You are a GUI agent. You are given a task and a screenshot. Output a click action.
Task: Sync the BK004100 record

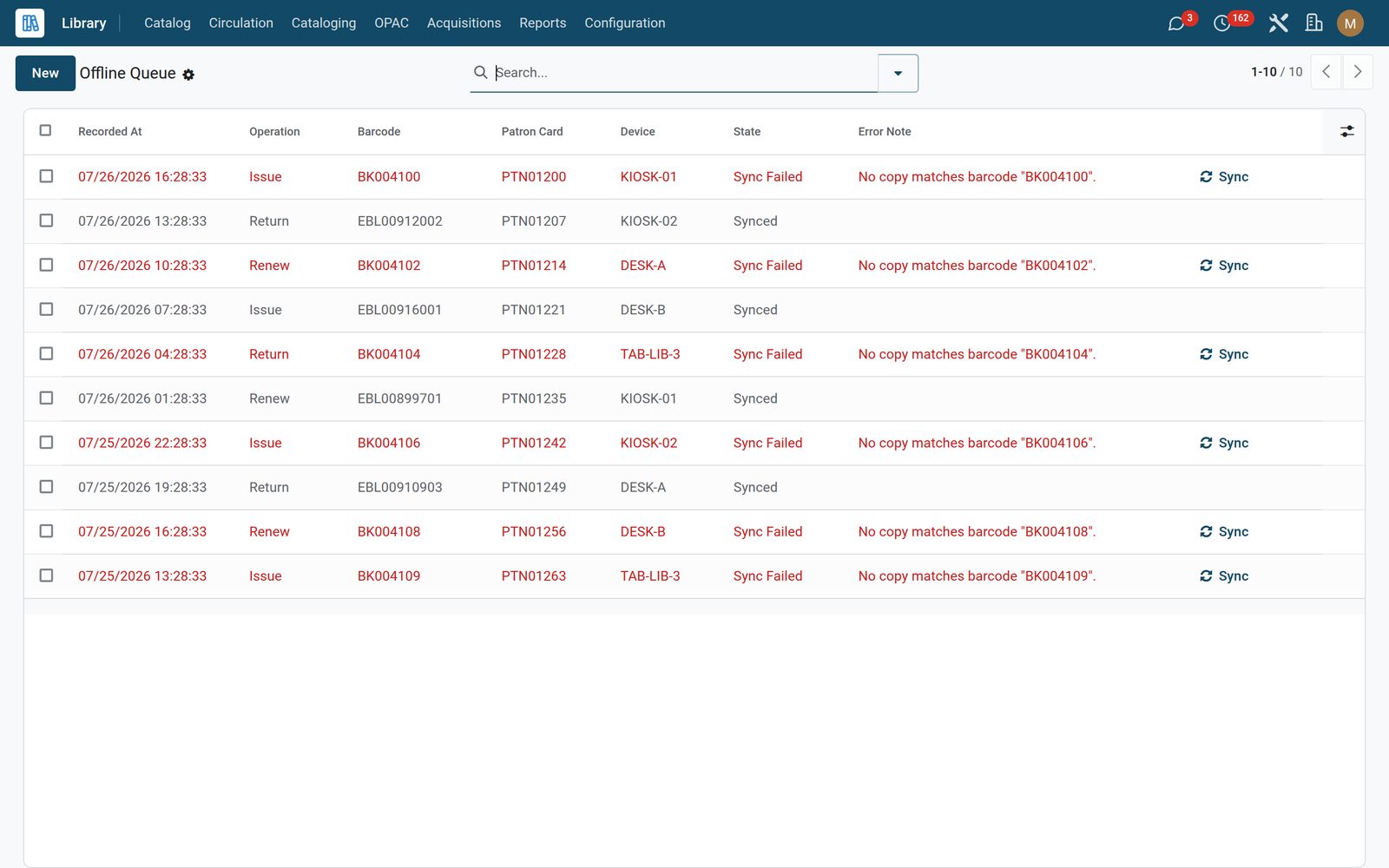coord(1224,177)
